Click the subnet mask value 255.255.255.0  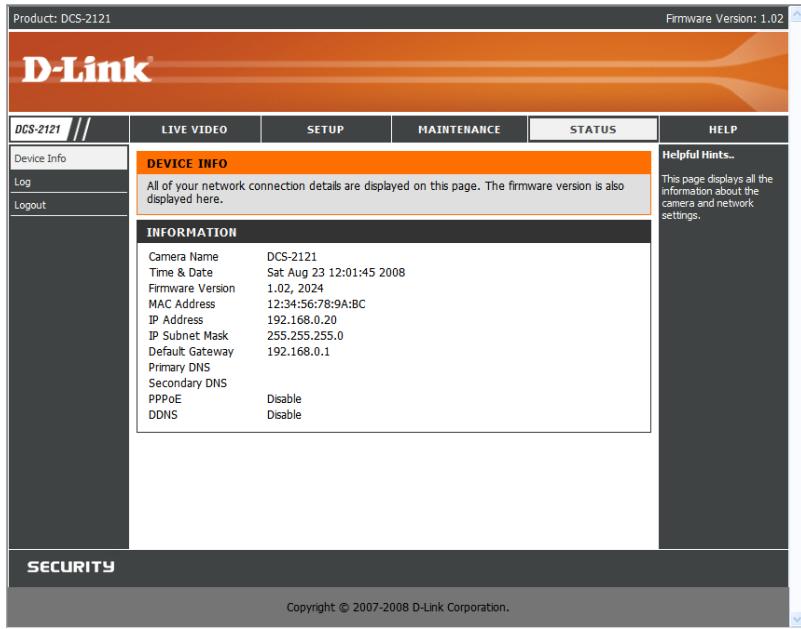305,336
